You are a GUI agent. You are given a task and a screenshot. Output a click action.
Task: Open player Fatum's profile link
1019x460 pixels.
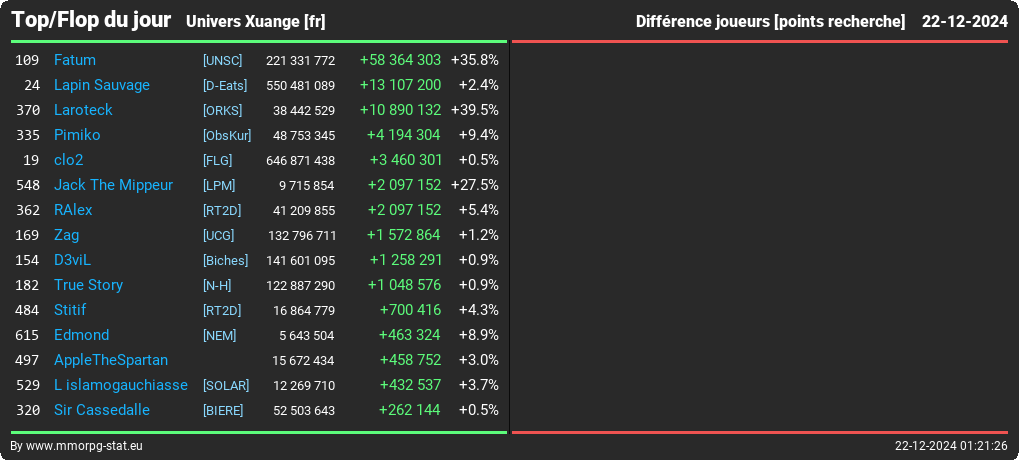(x=75, y=60)
